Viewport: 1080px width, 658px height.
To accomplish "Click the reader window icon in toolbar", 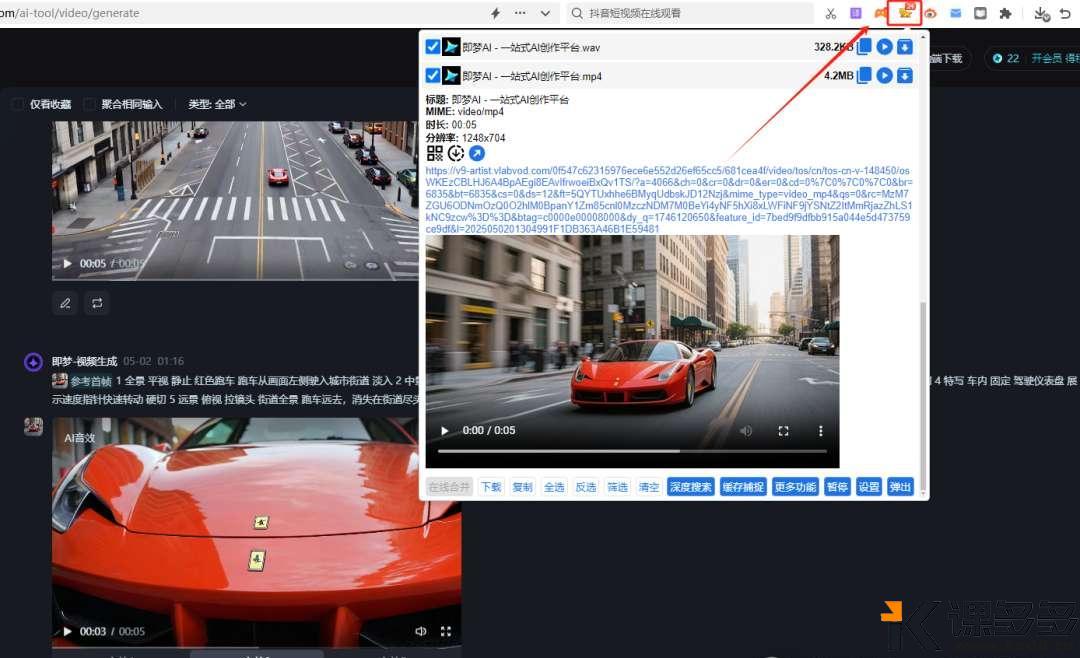I will pos(980,13).
